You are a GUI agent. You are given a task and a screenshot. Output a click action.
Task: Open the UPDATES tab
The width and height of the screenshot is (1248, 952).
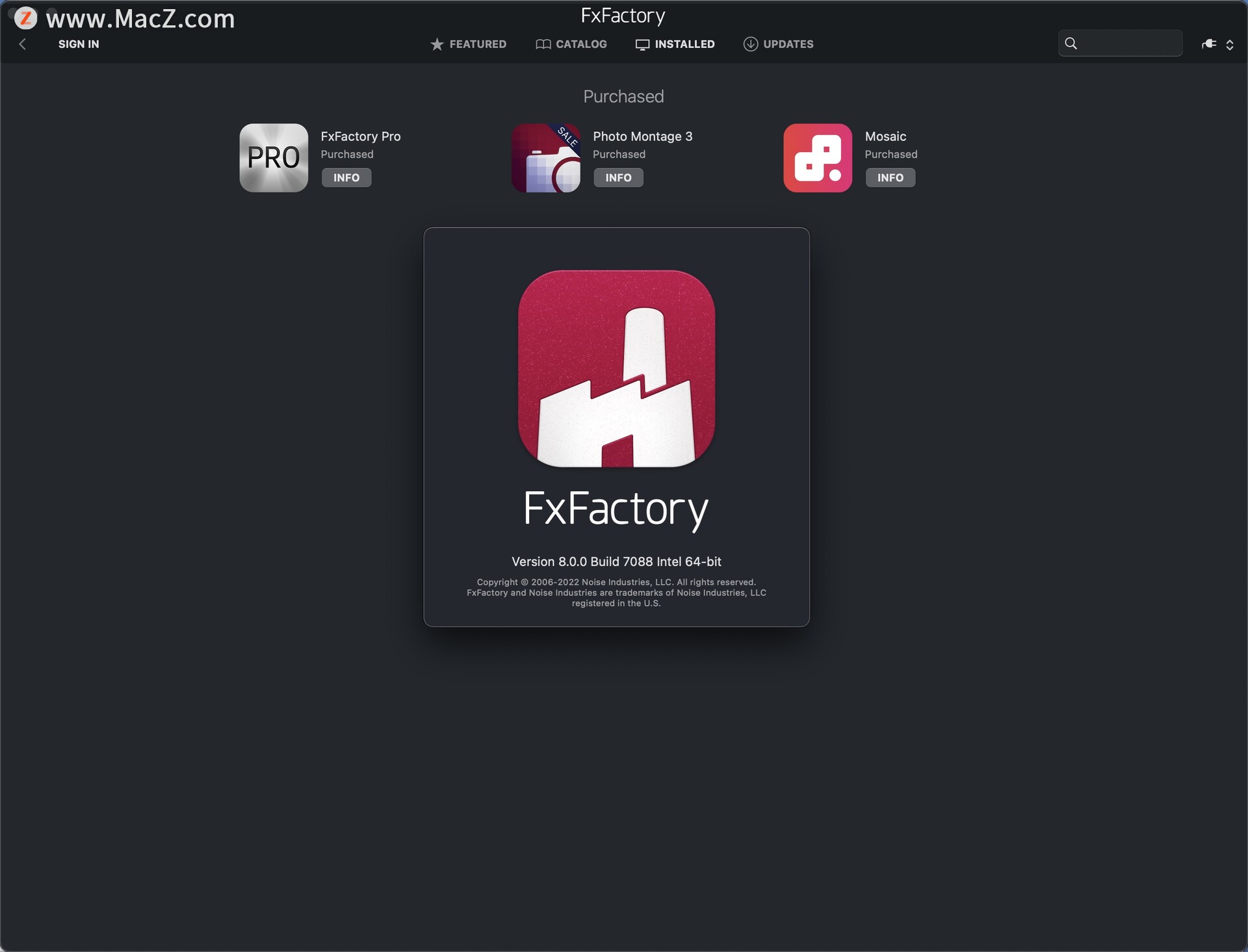[778, 44]
